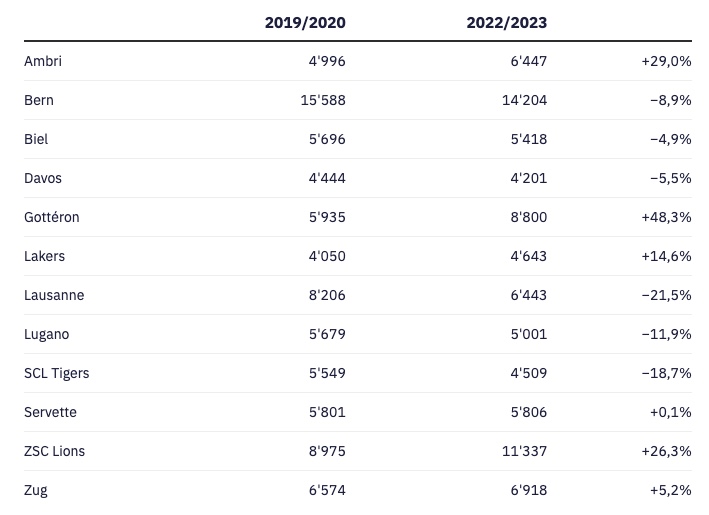The image size is (709, 515).
Task: Select the ZSC Lions team name
Action: click(x=54, y=451)
